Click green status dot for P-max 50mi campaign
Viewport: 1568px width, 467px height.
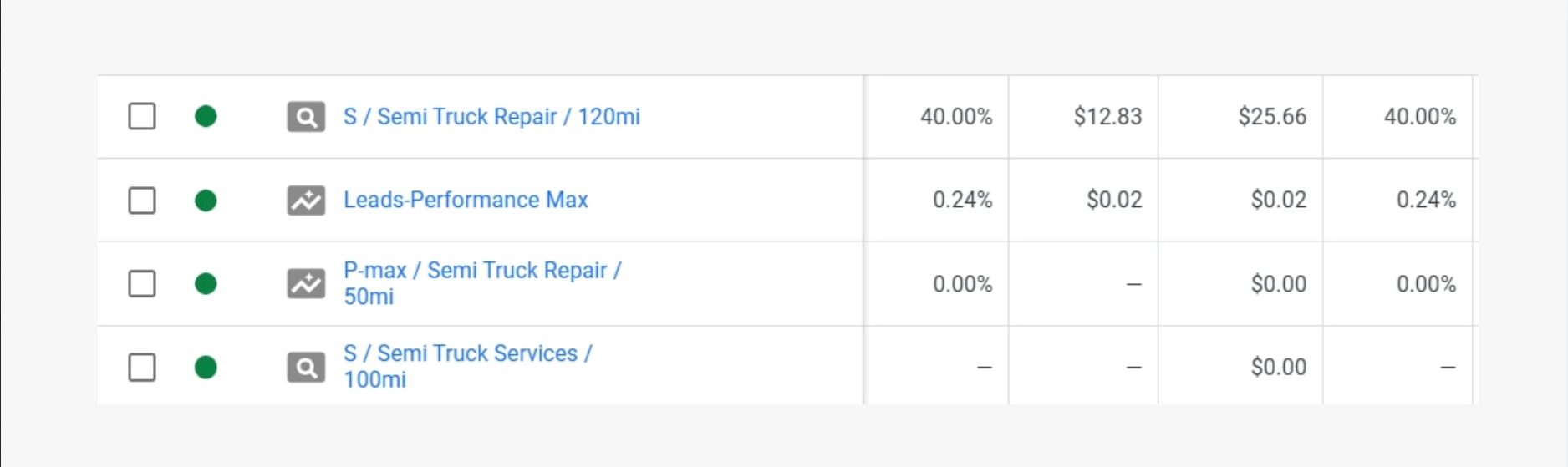(206, 284)
